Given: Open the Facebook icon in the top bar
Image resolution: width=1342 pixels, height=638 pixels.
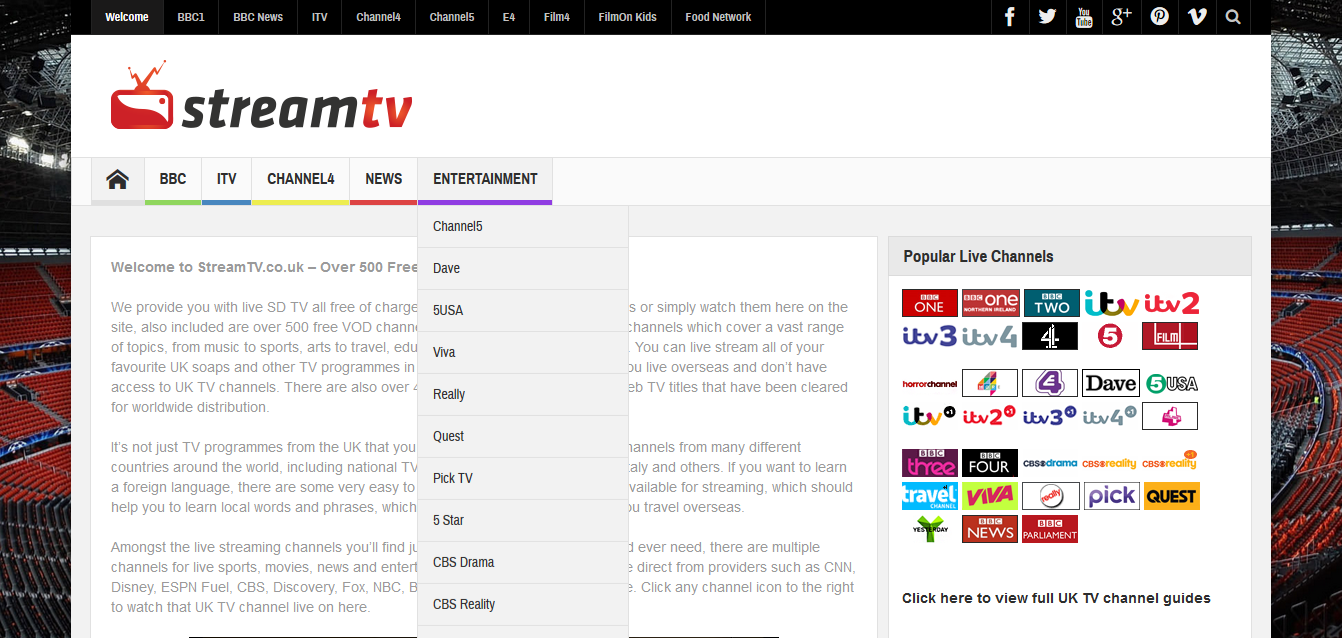Looking at the screenshot, I should 1010,17.
